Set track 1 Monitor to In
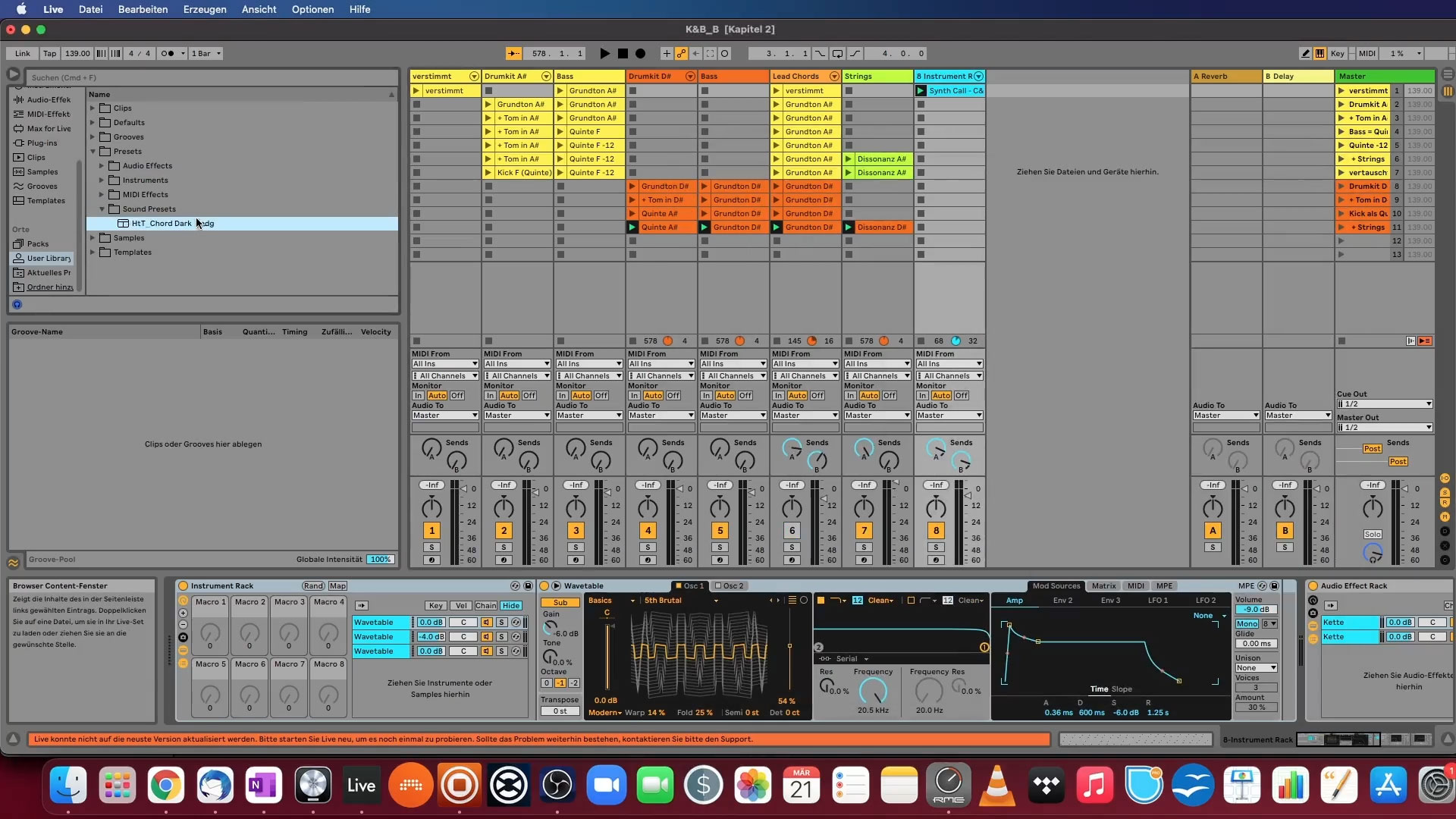Image resolution: width=1456 pixels, height=819 pixels. pos(418,395)
